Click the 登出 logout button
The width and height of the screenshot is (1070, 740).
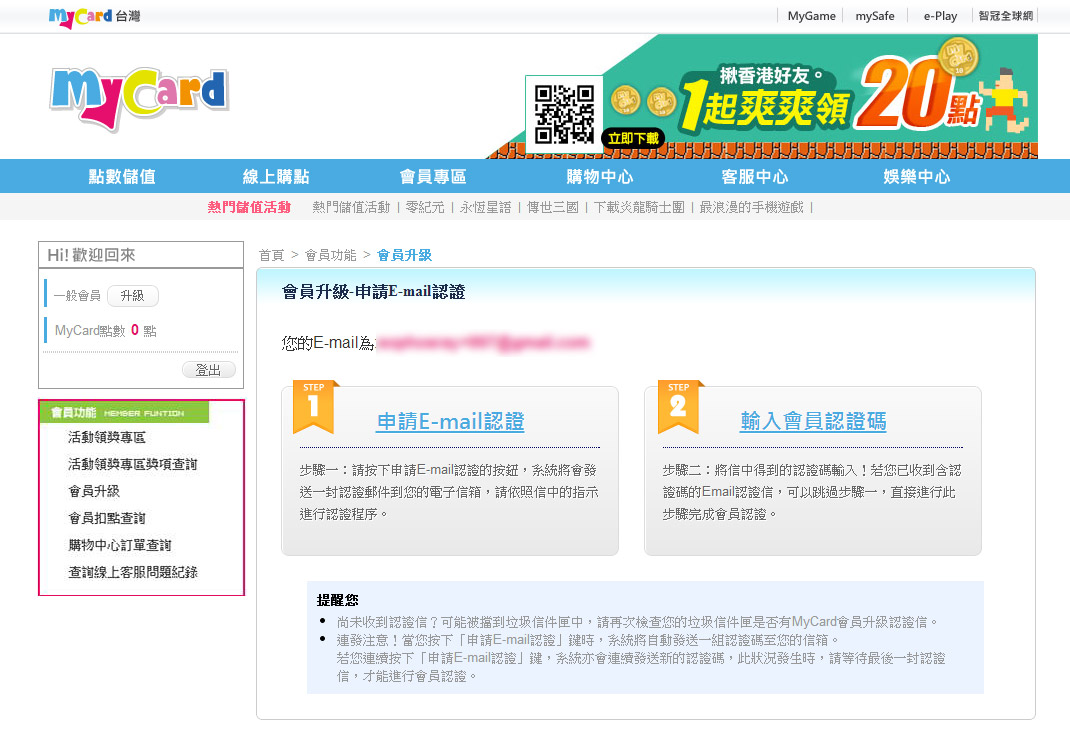point(209,370)
